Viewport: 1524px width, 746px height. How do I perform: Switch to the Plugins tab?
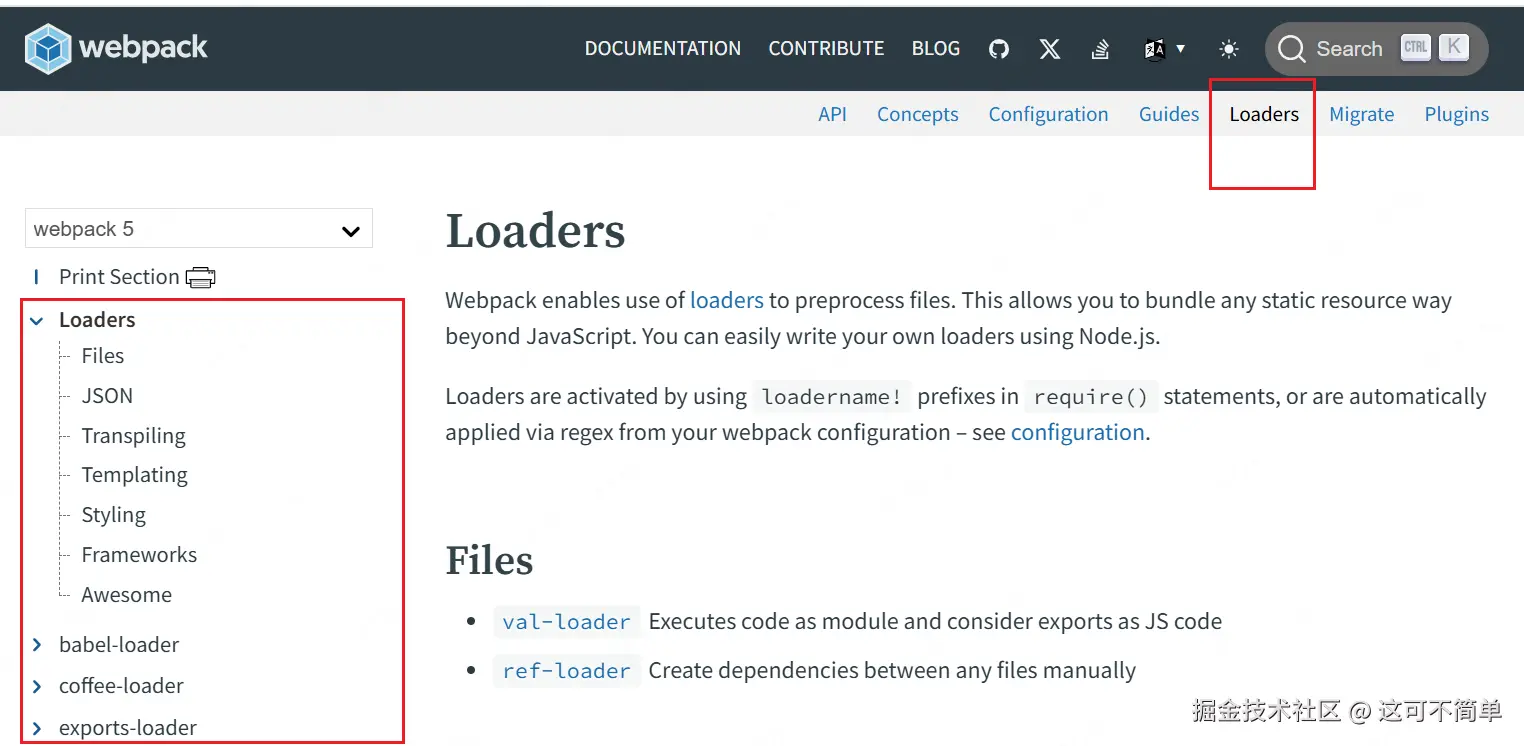(1457, 114)
